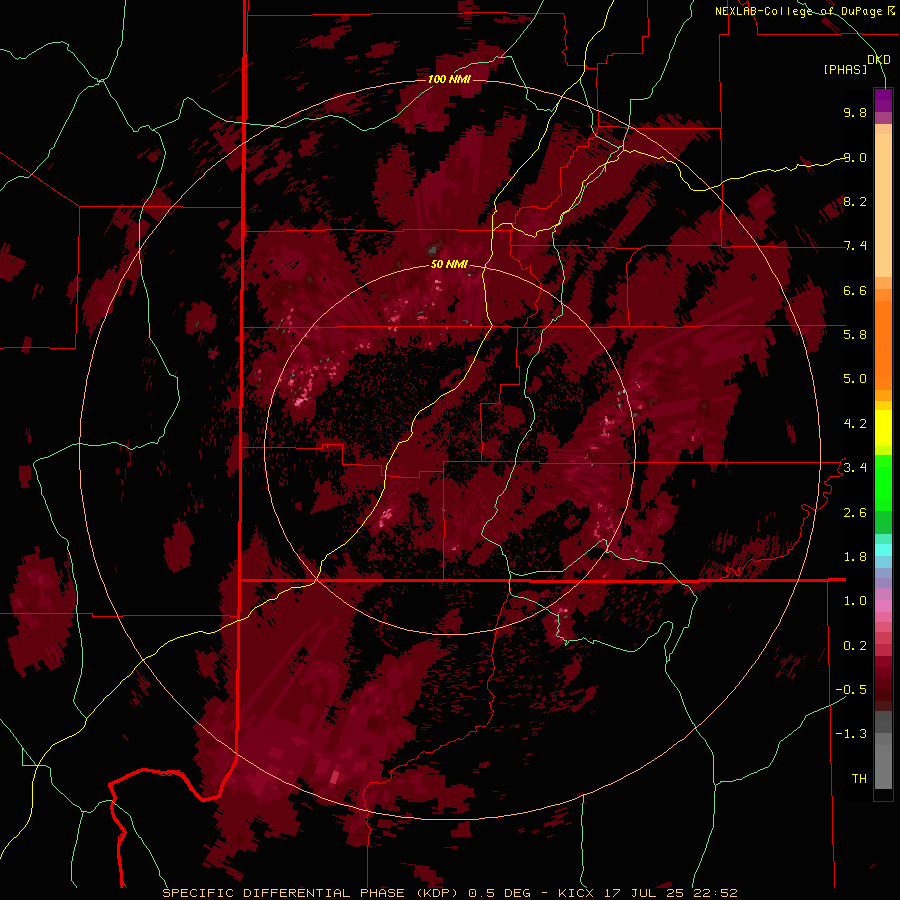Image resolution: width=900 pixels, height=900 pixels.
Task: Click the 3.4 legend value
Action: (x=855, y=467)
